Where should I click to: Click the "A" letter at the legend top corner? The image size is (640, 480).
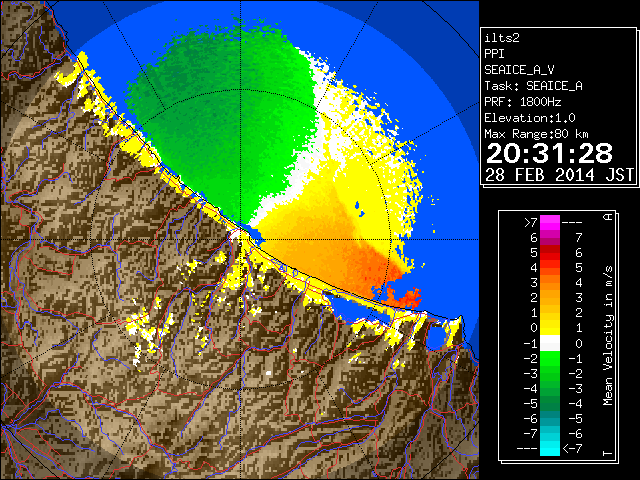(x=608, y=217)
